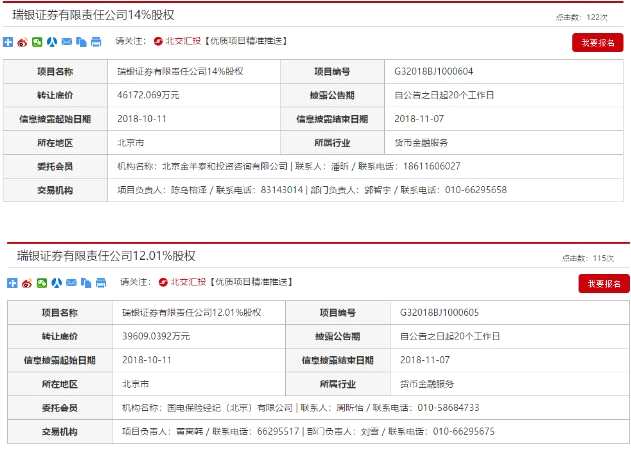Select end date 2018-11-07 in 12.01% listing
Screen dimensions: 631x454
[425, 360]
